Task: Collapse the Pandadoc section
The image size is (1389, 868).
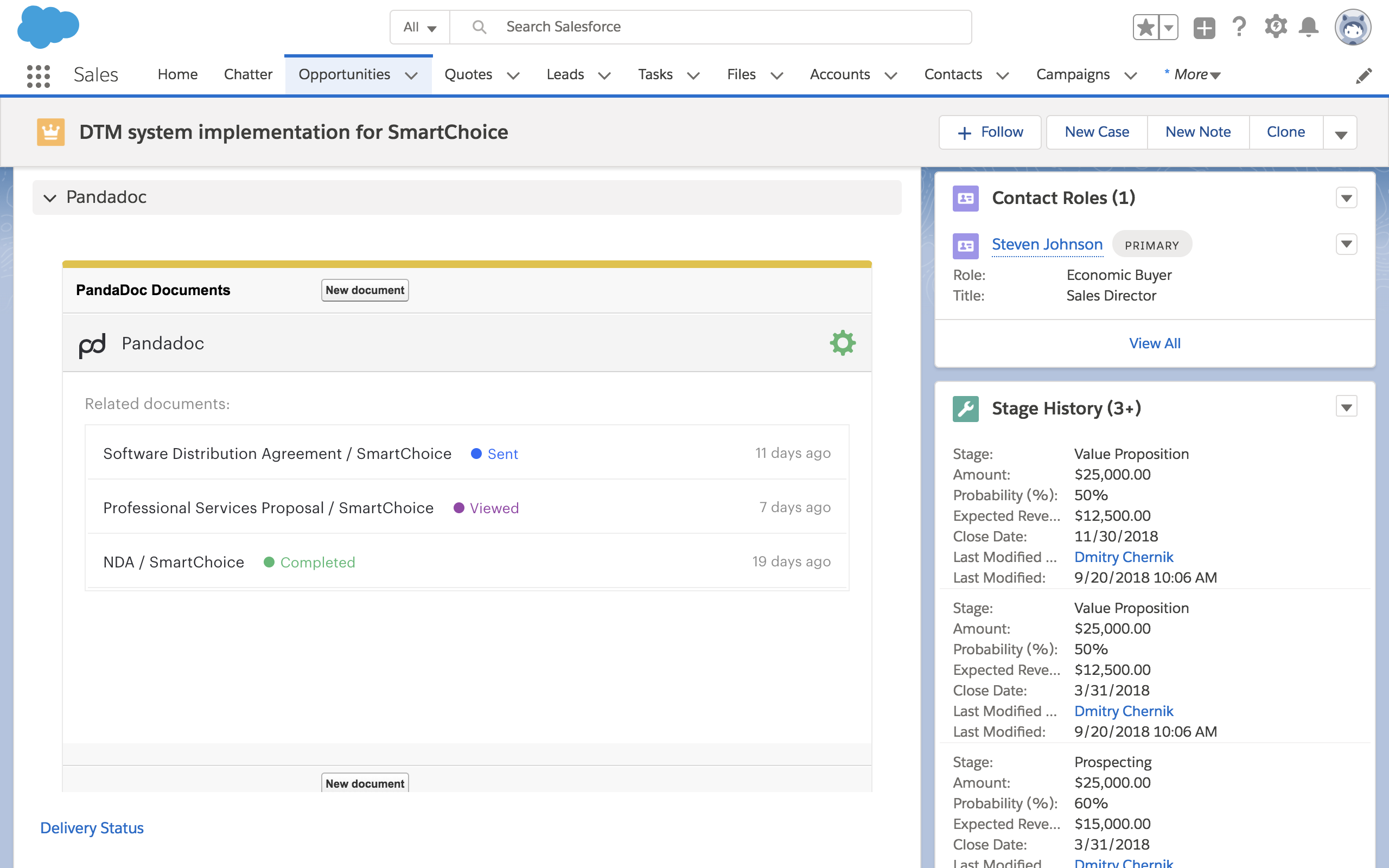Action: 50,198
